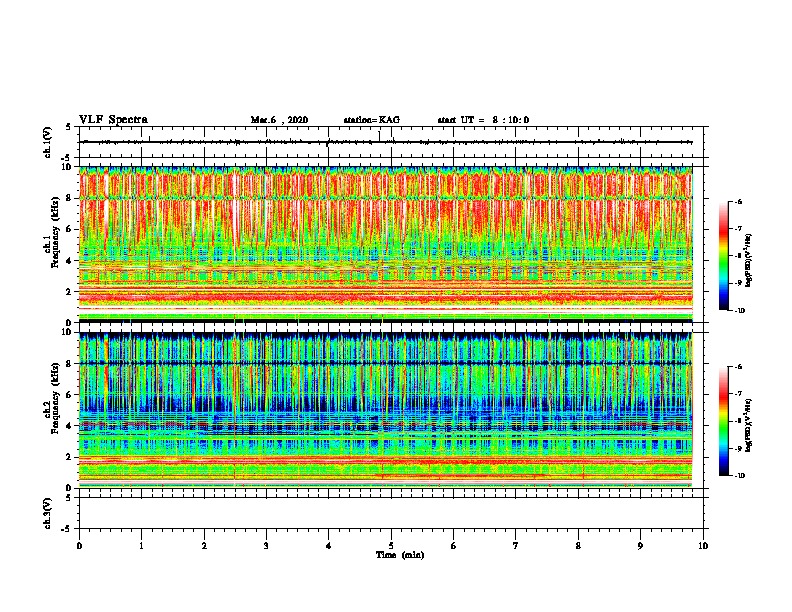The height and width of the screenshot is (612, 792).
Task: Click the '-6' label on ch.1 colorbar
Action: point(738,201)
